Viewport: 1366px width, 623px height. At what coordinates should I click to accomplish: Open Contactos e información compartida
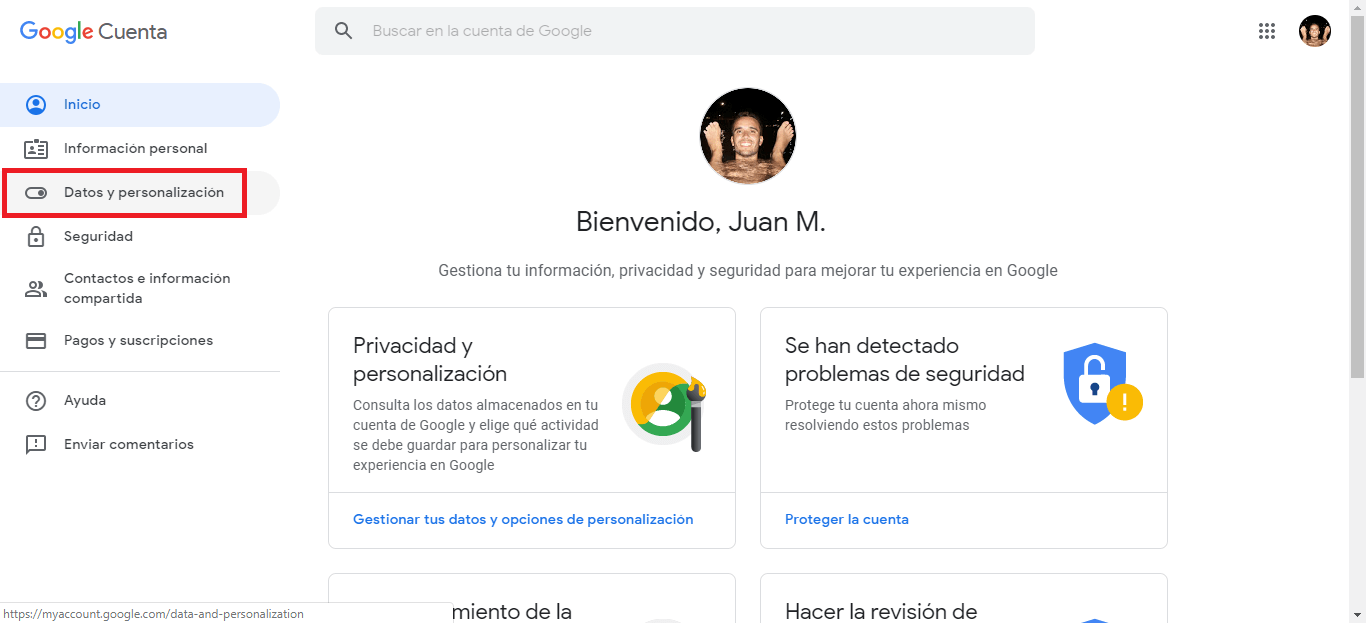pyautogui.click(x=140, y=289)
